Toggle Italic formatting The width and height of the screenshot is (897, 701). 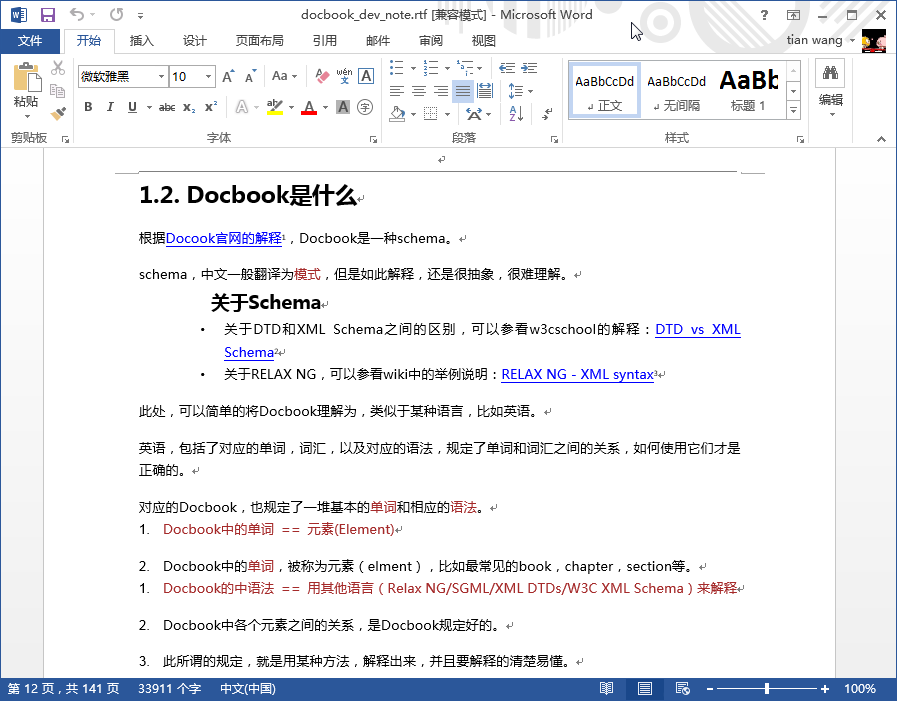point(109,106)
